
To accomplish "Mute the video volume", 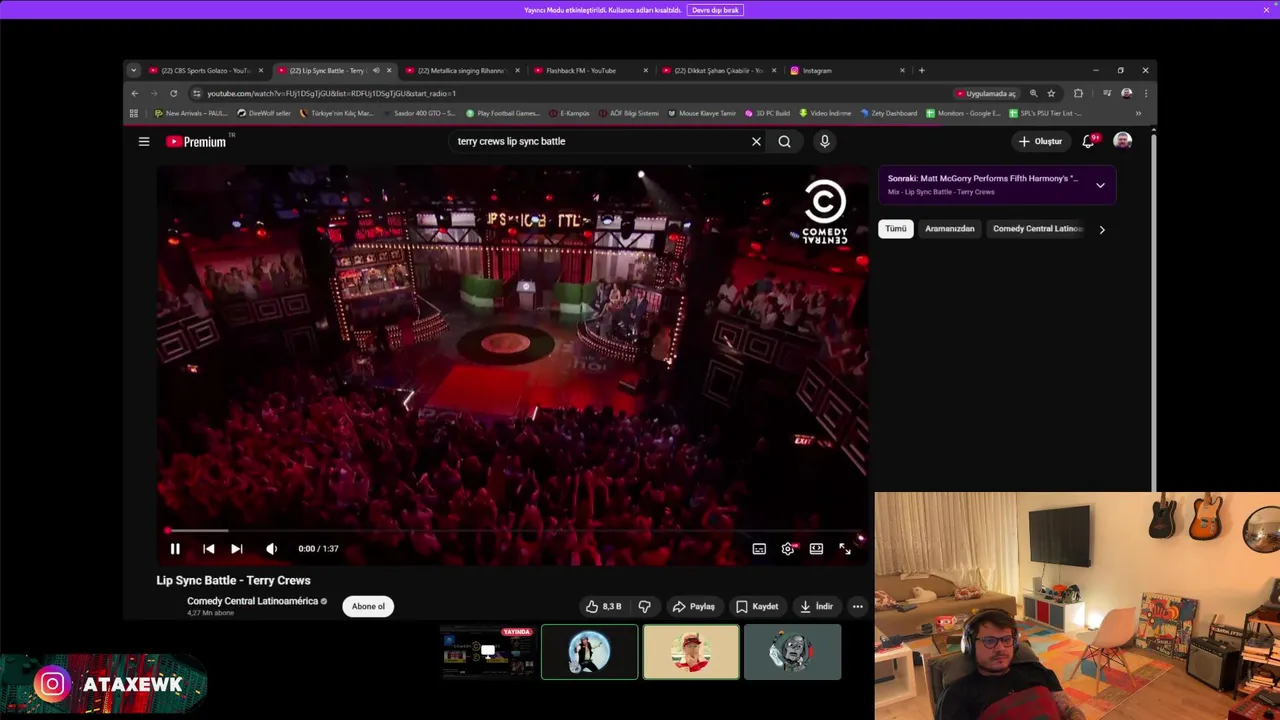I will [x=271, y=548].
